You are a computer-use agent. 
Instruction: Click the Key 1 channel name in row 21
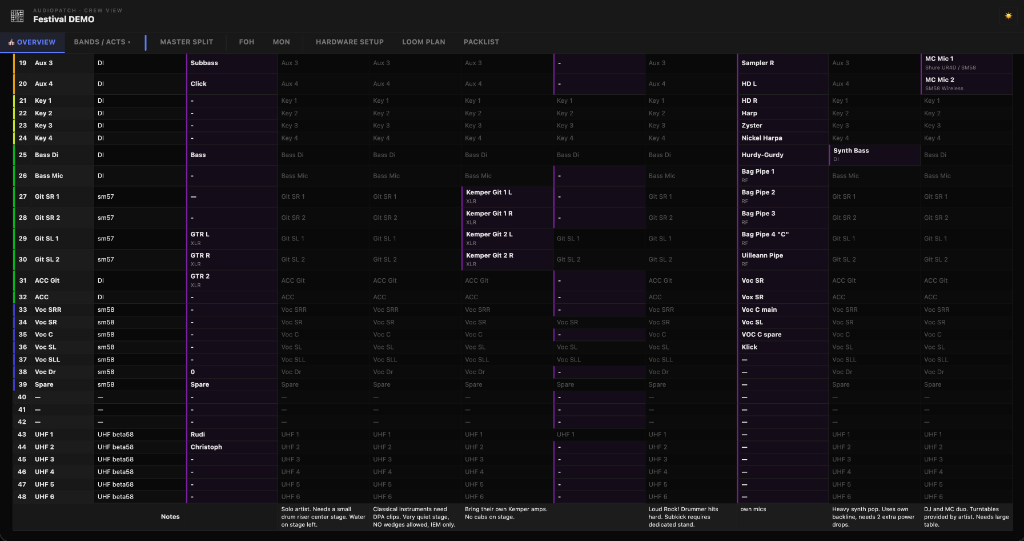tap(43, 101)
